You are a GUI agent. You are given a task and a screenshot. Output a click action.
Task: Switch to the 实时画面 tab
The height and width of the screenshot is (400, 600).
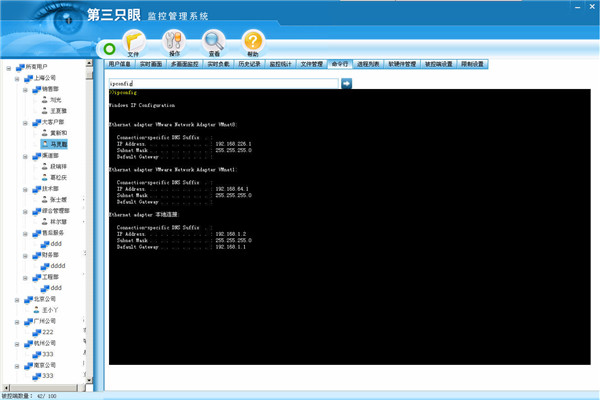(152, 64)
